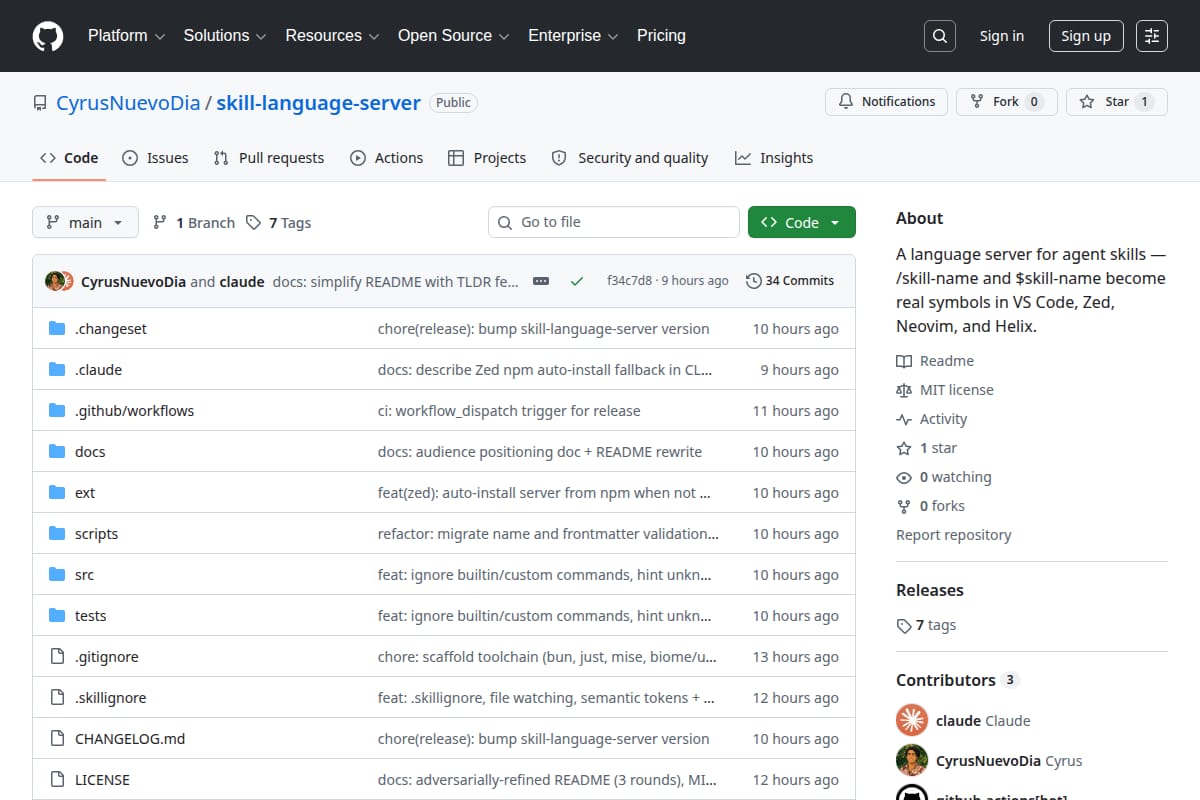Click the tests folder icon
The image size is (1200, 800).
point(57,616)
